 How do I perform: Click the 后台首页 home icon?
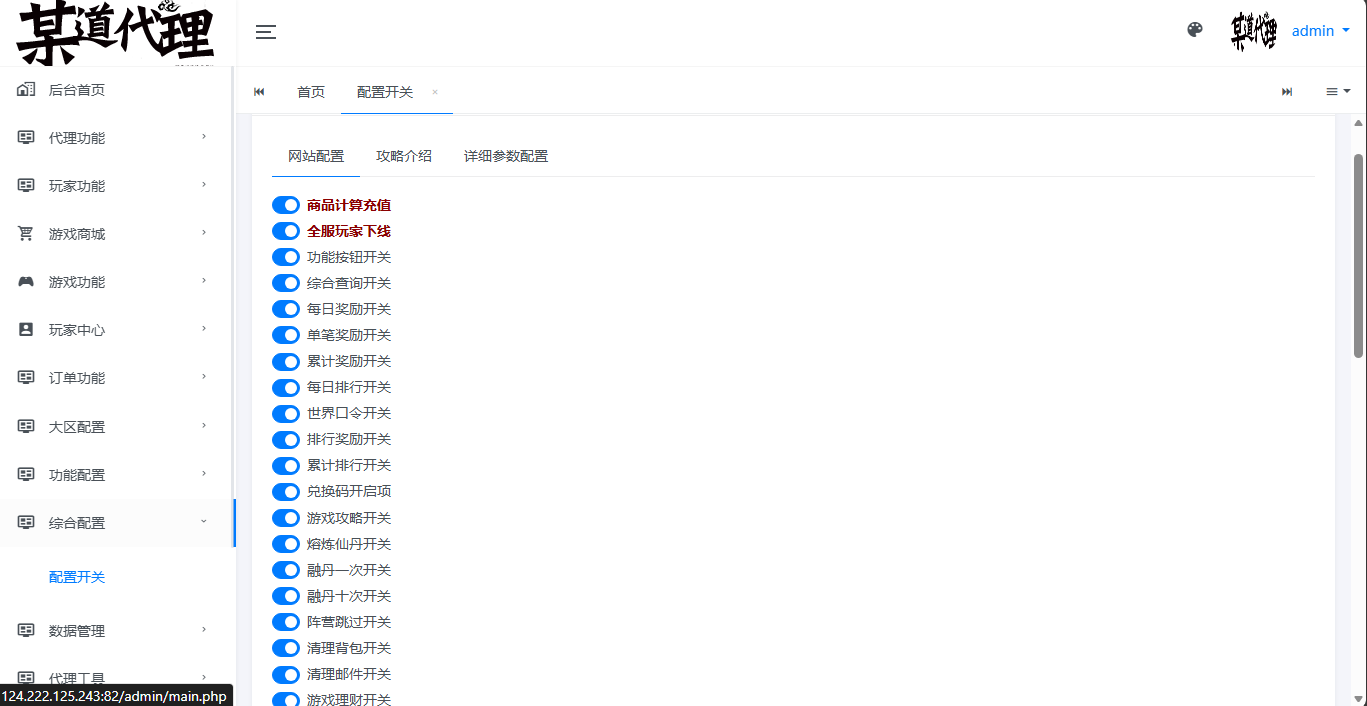coord(26,90)
